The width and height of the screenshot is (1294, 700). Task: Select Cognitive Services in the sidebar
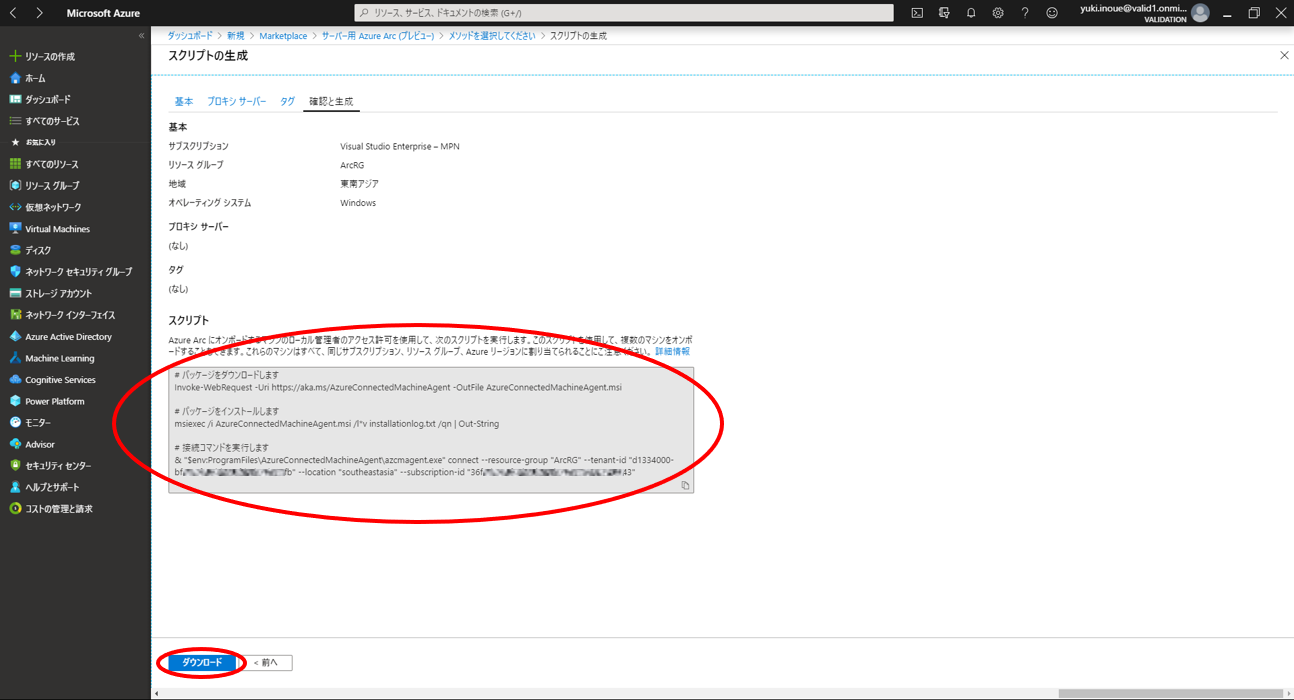(60, 380)
